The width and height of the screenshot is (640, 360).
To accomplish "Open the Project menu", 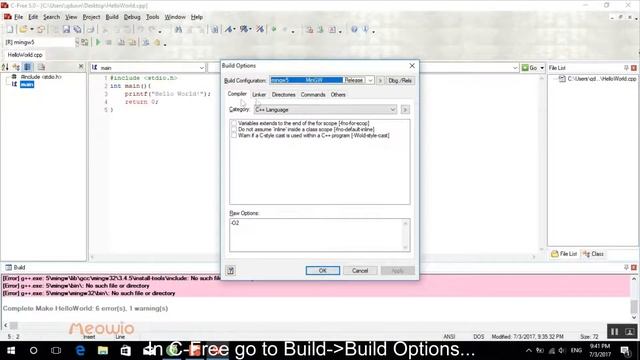I will pyautogui.click(x=91, y=17).
